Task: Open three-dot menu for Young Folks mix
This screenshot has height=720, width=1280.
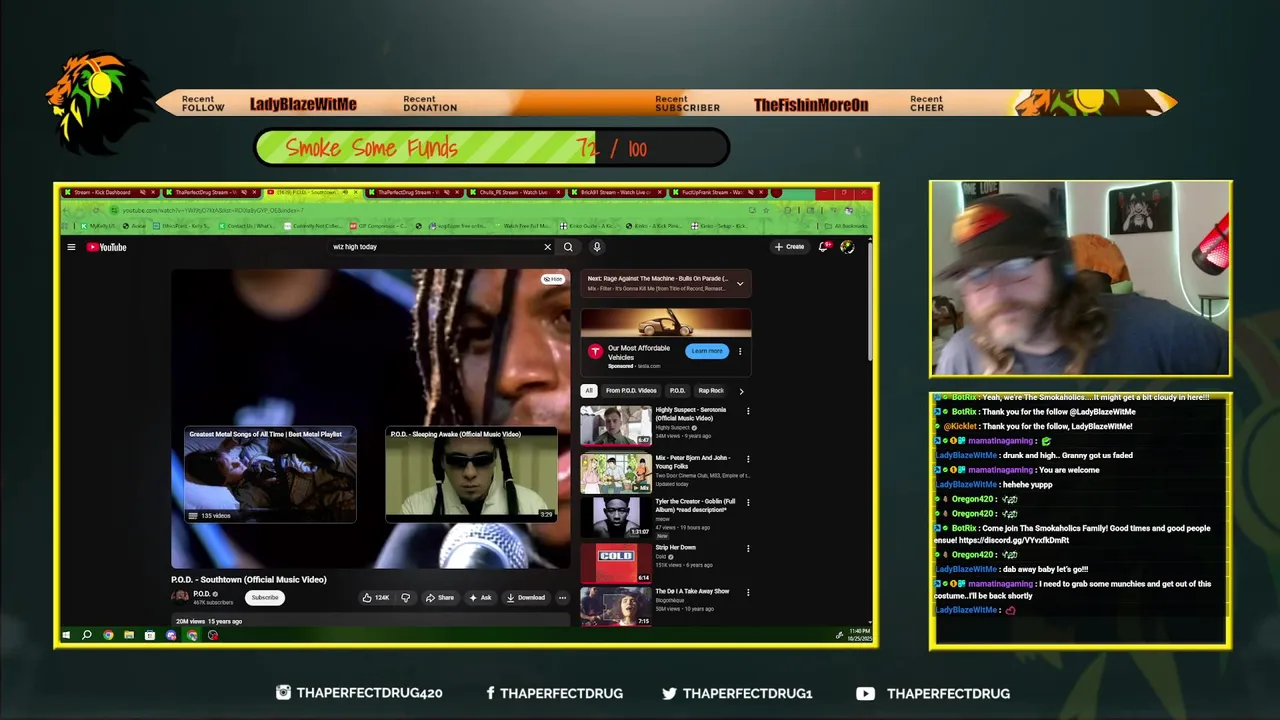Action: pos(748,459)
